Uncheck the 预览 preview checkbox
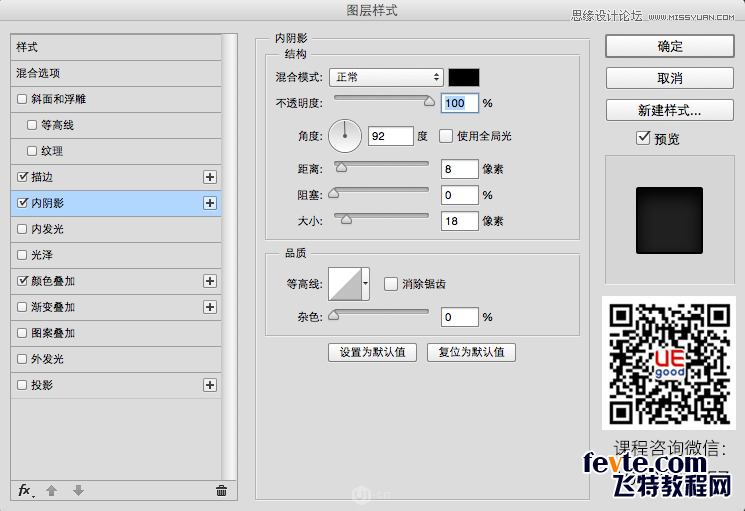 point(643,139)
